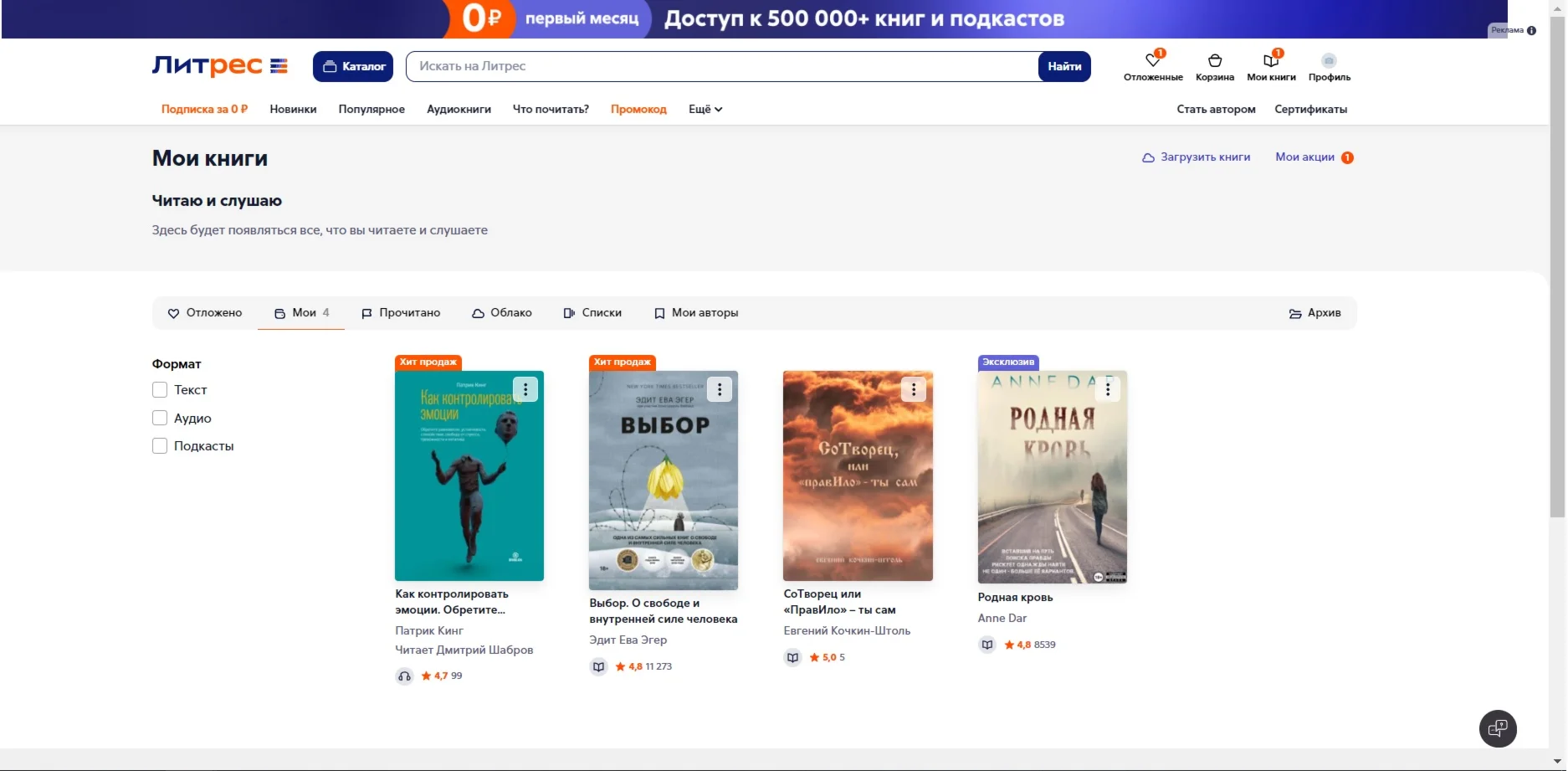This screenshot has height=771, width=1568.
Task: Click the page vertical scrollbar
Action: click(1557, 268)
